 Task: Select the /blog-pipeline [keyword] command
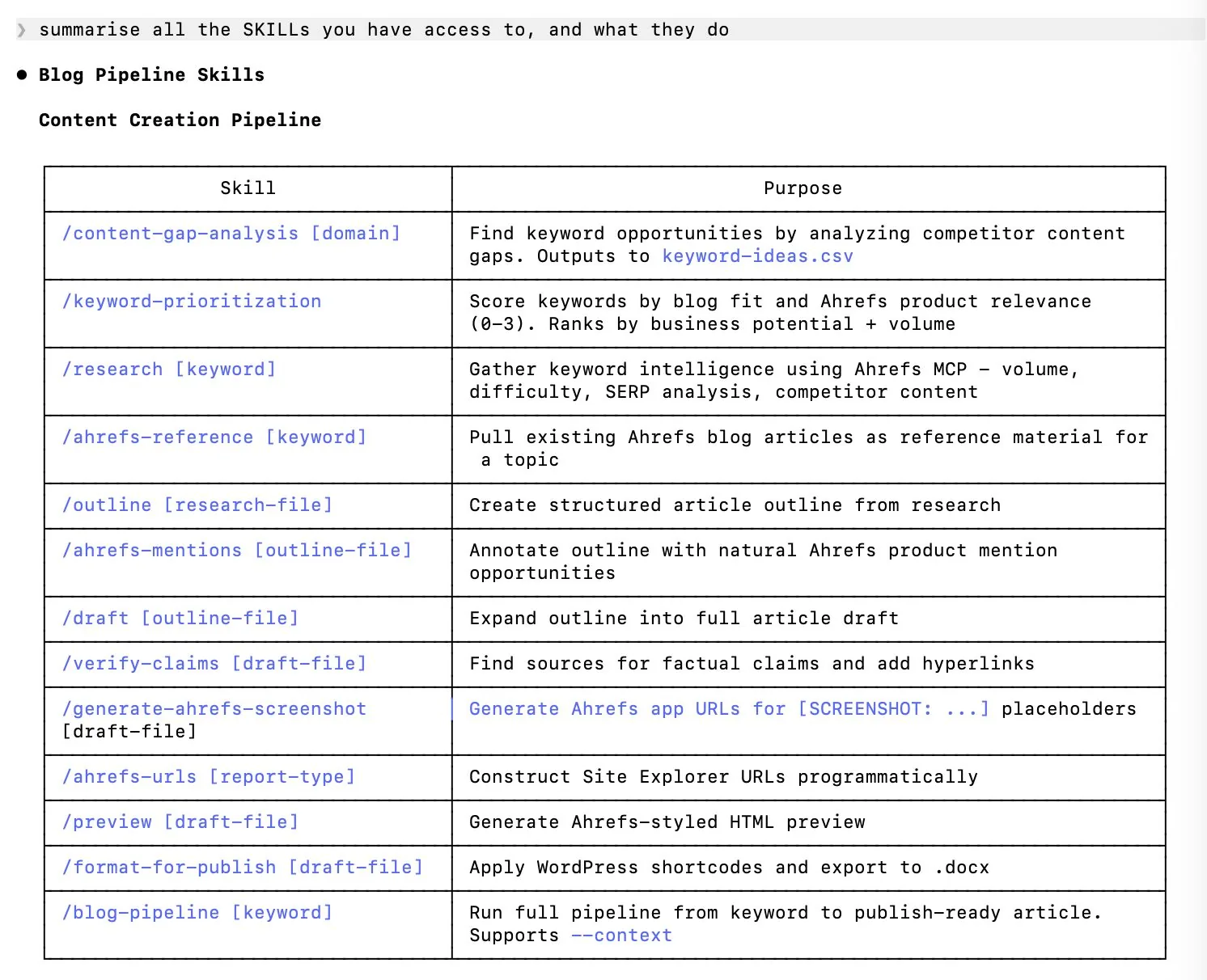[197, 913]
